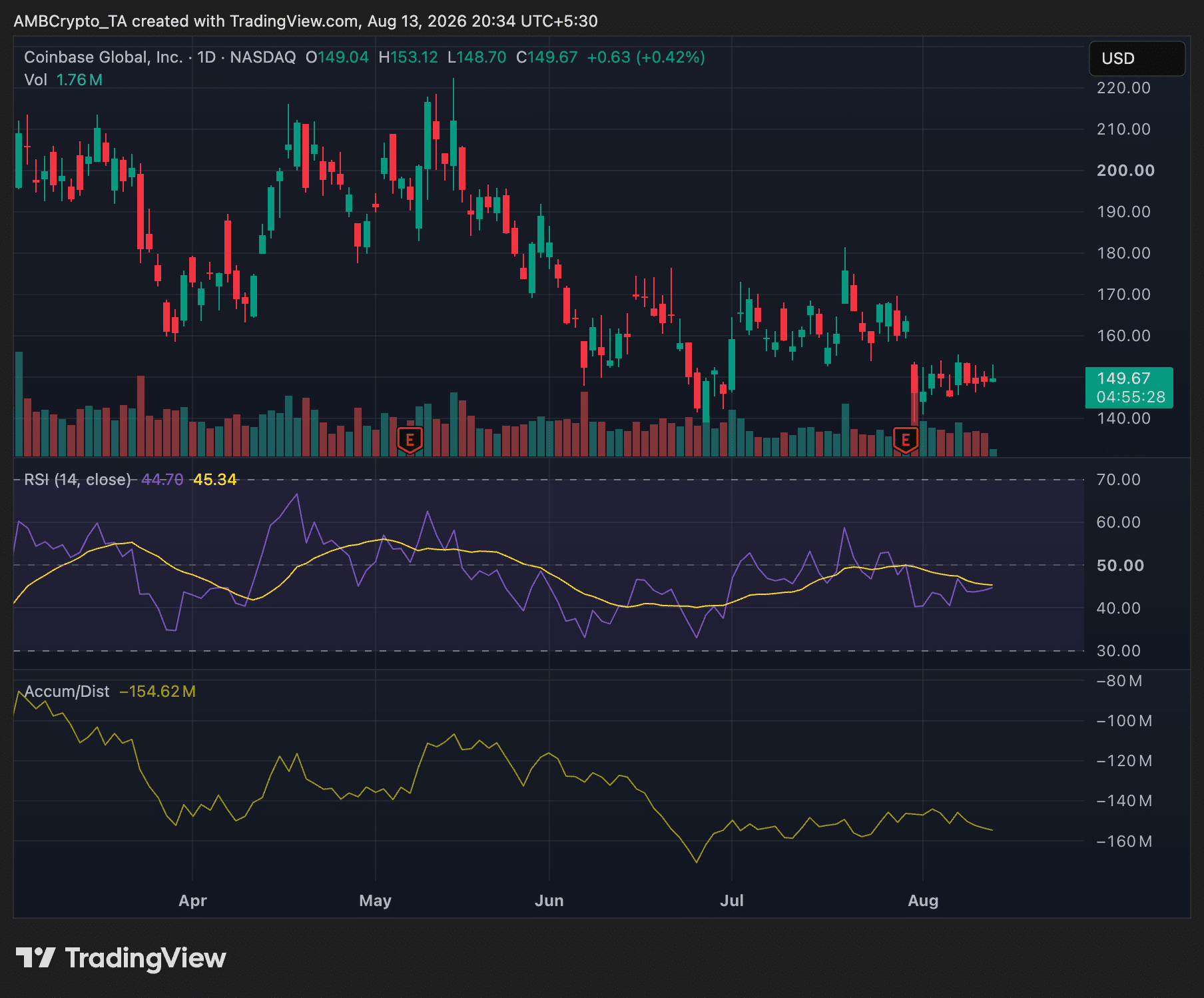Click the open value O149.04
Screen dimensions: 1204x998
[x=337, y=57]
